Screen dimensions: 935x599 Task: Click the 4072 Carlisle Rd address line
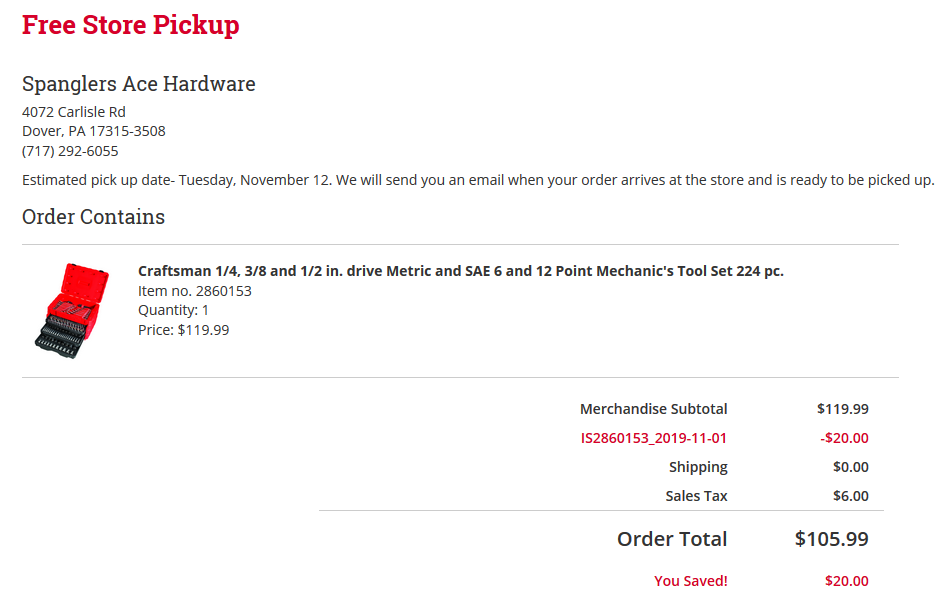[74, 112]
